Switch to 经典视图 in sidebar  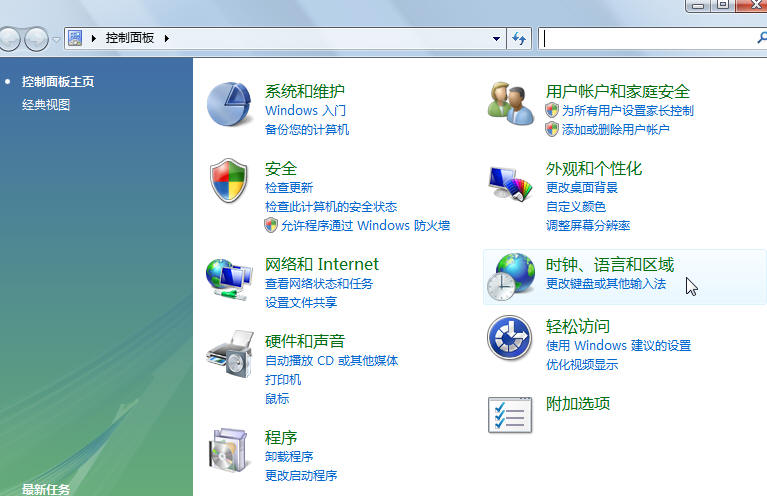tap(46, 105)
